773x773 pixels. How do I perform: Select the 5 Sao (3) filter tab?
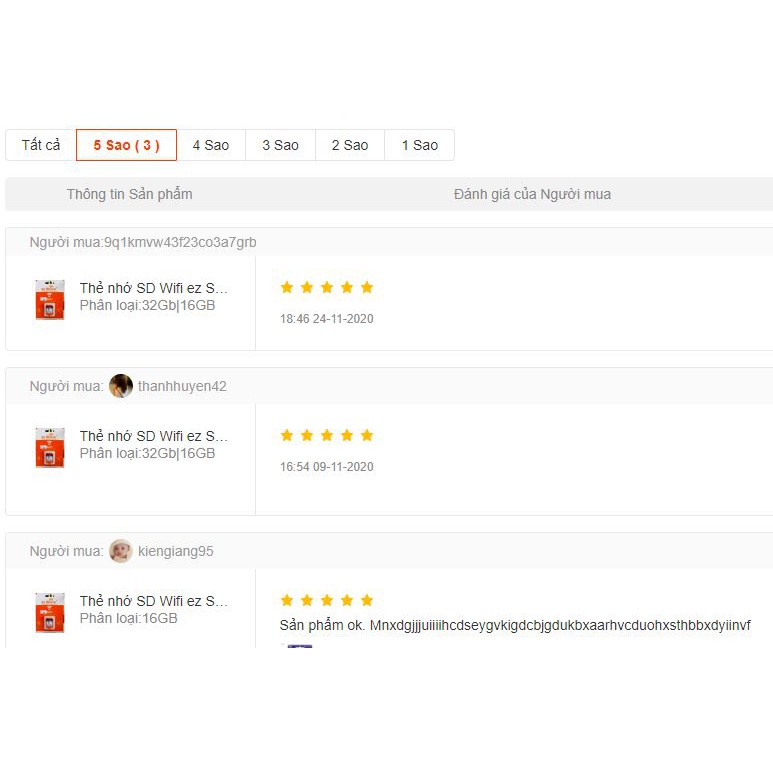[x=126, y=145]
